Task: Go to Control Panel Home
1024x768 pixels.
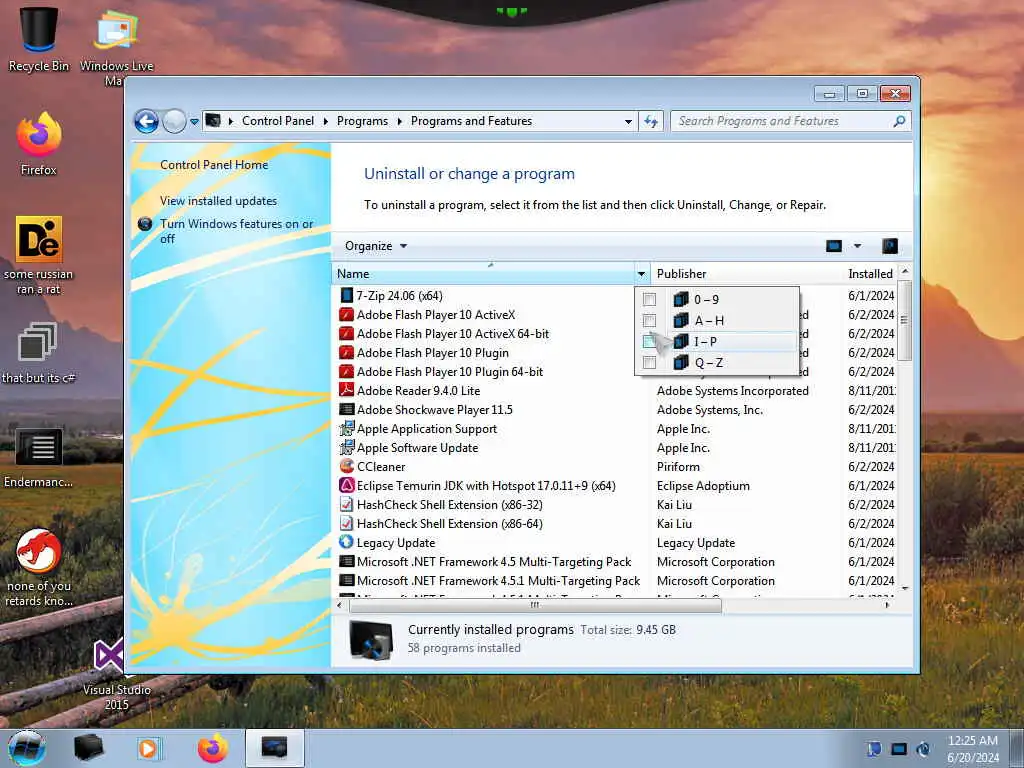Action: pos(214,165)
